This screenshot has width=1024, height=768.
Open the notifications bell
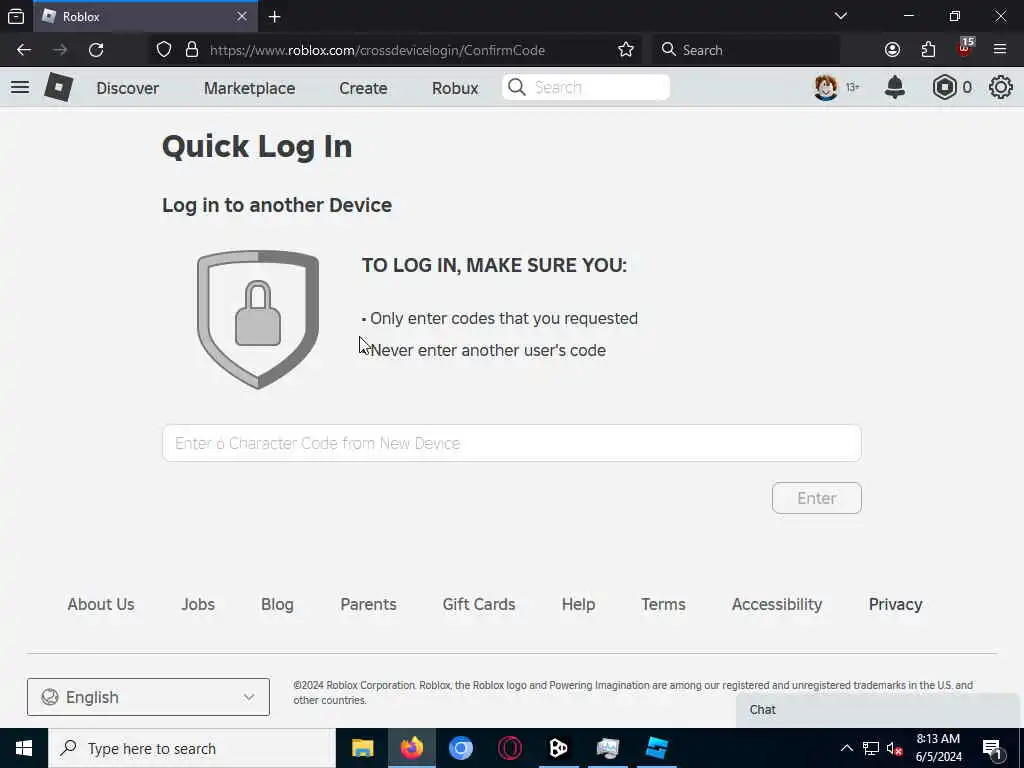[x=895, y=87]
